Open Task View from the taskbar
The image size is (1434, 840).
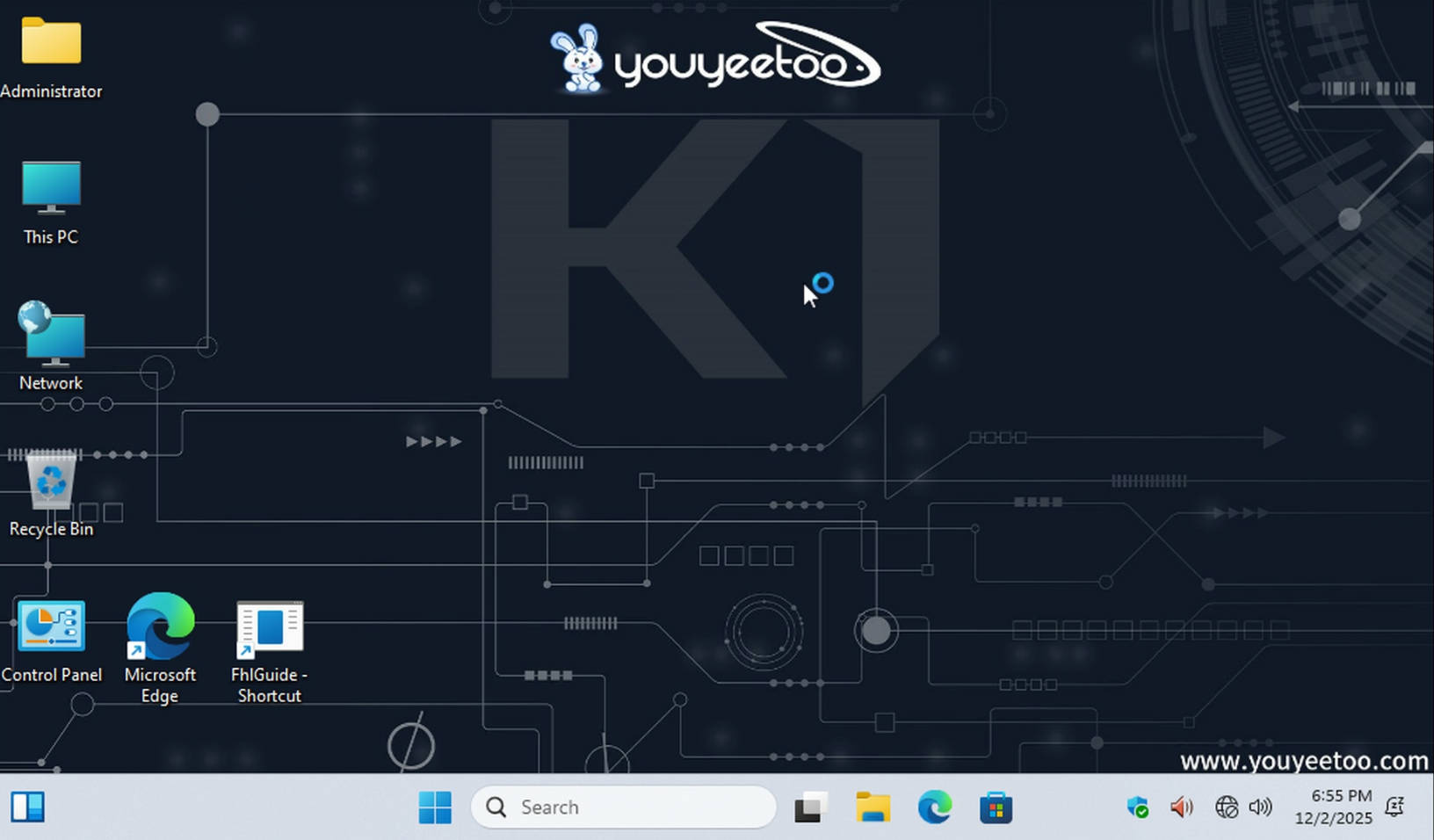pyautogui.click(x=810, y=807)
